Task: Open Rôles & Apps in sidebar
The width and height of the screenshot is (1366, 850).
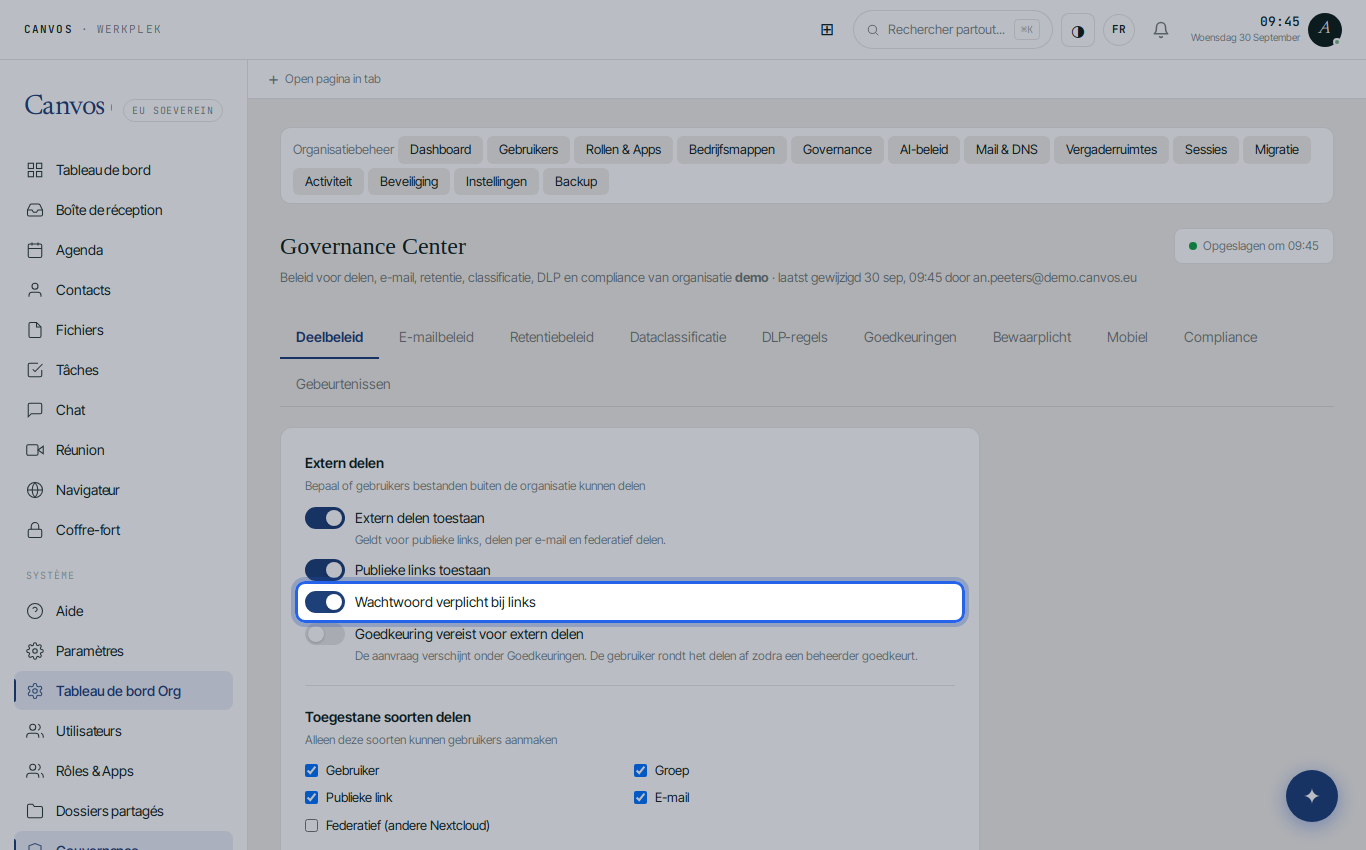Action: [124, 771]
